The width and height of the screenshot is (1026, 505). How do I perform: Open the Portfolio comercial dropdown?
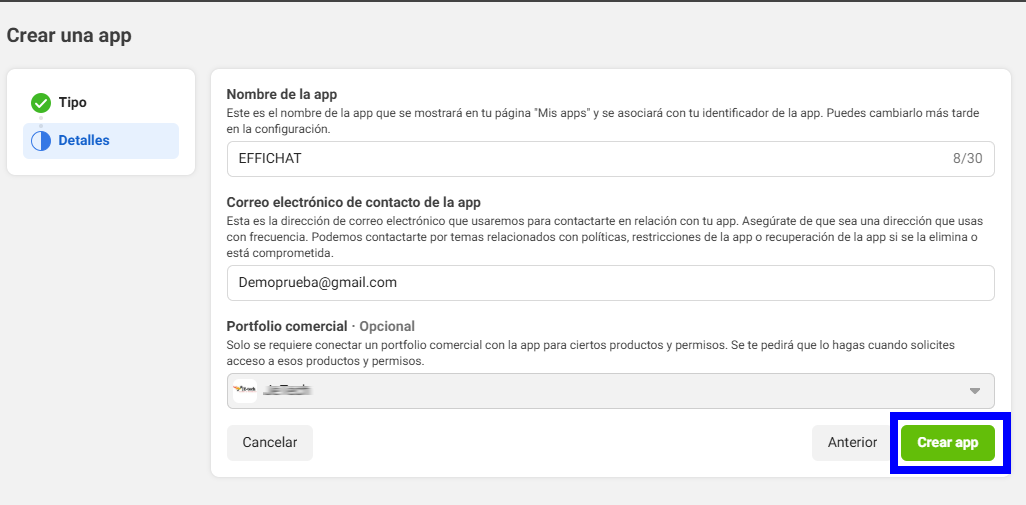pos(610,391)
